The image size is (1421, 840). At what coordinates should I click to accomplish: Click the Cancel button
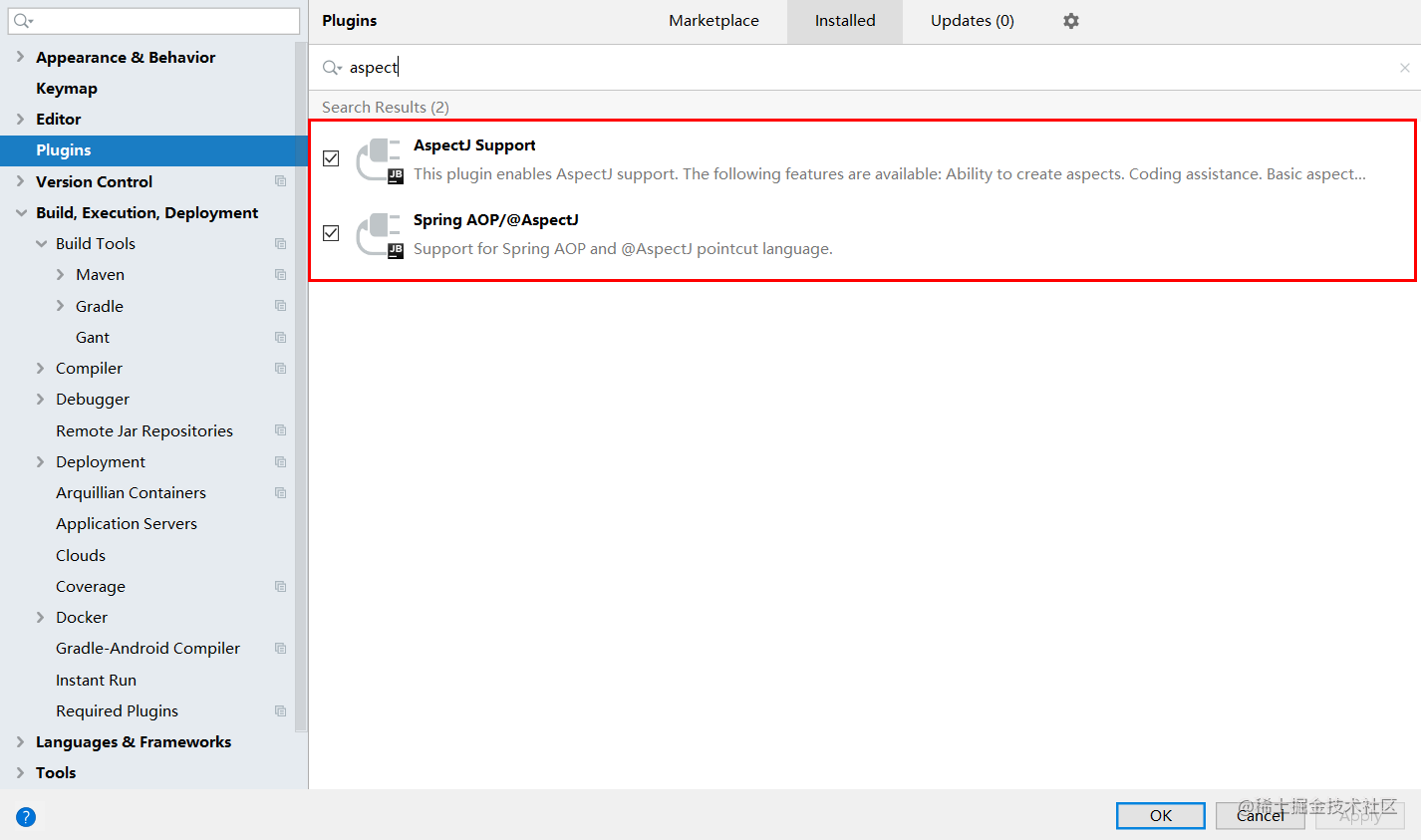tap(1261, 815)
